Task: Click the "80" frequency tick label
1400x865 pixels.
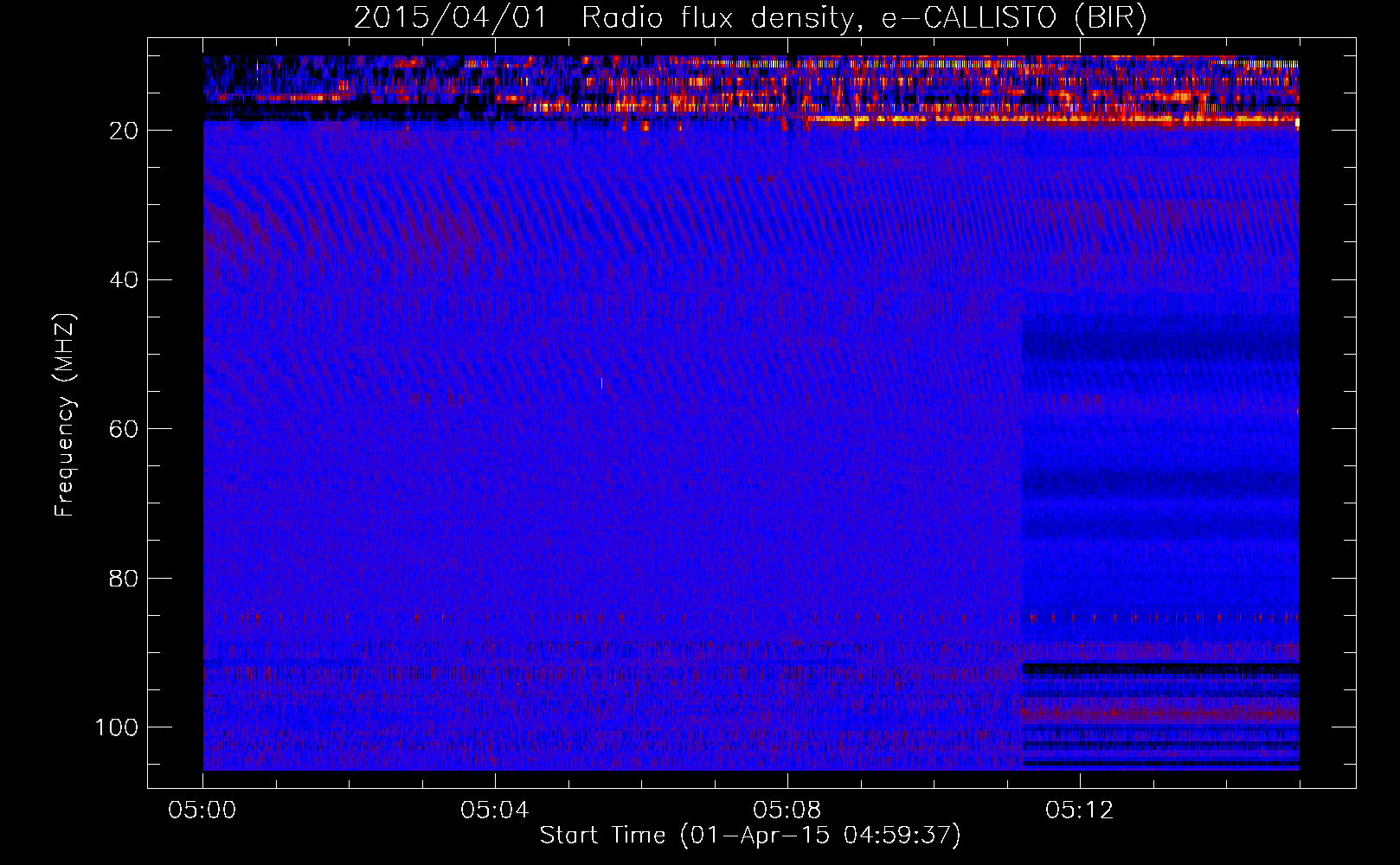Action: click(x=124, y=579)
